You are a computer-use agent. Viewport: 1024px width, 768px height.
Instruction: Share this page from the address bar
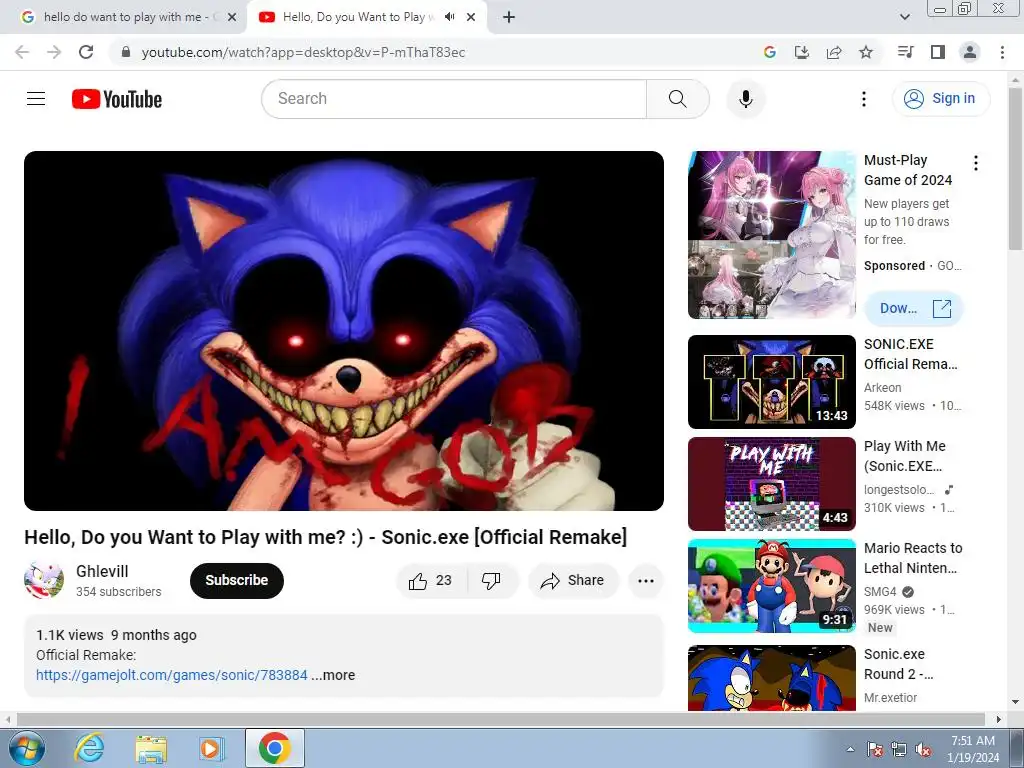coord(833,52)
